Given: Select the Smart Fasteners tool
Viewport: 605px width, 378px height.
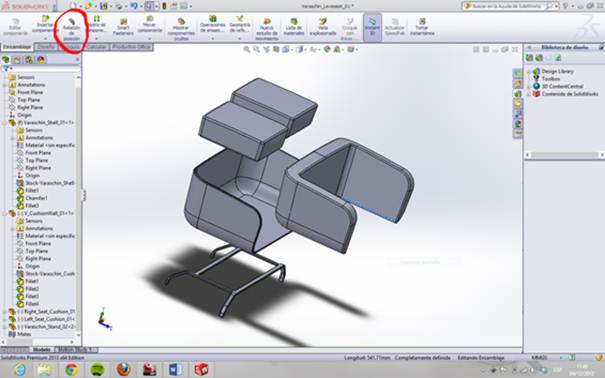Looking at the screenshot, I should (123, 27).
